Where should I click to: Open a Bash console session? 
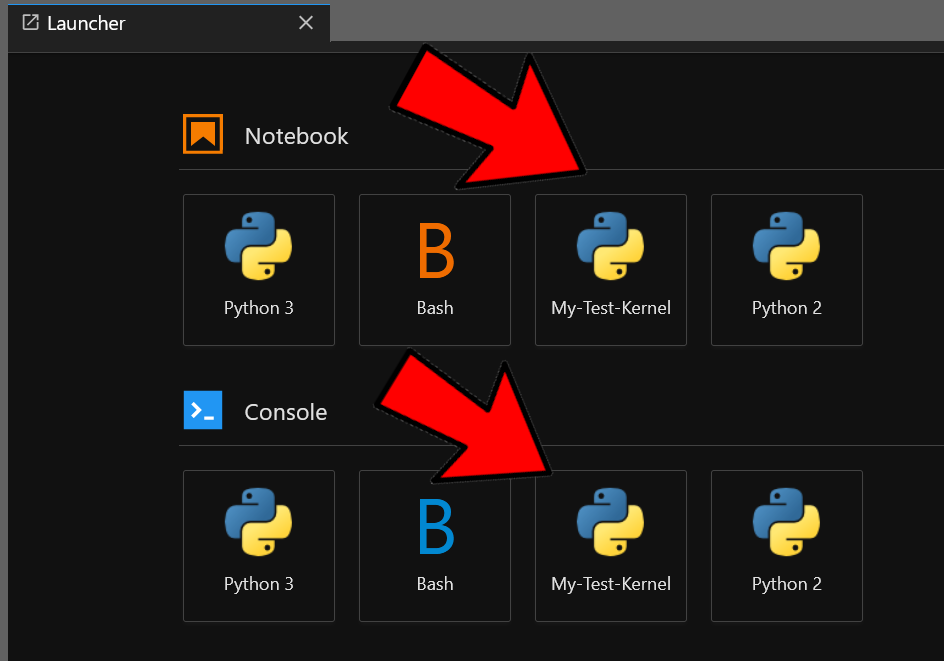434,546
